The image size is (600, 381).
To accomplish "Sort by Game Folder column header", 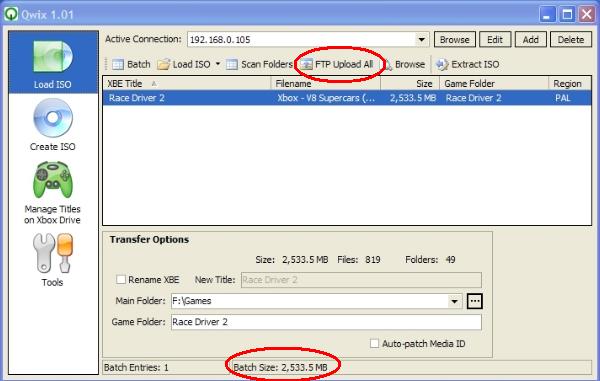I will pyautogui.click(x=494, y=83).
